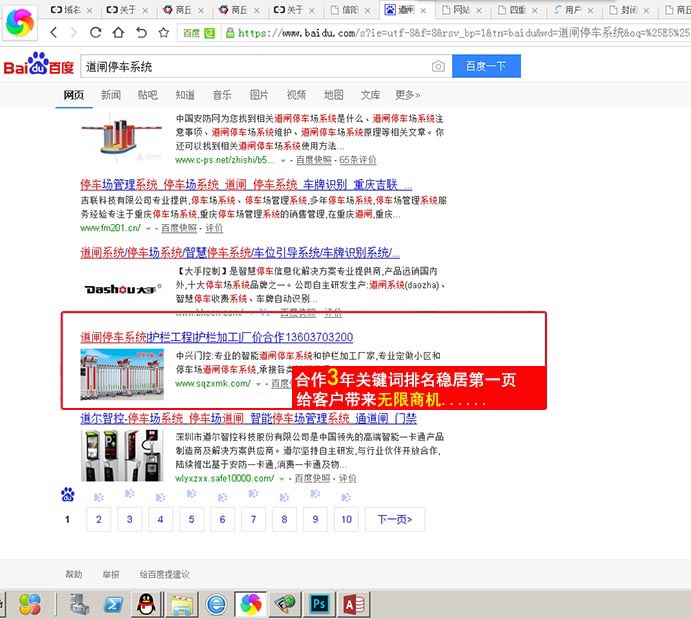
Task: Open image search via the camera icon
Action: pos(438,67)
